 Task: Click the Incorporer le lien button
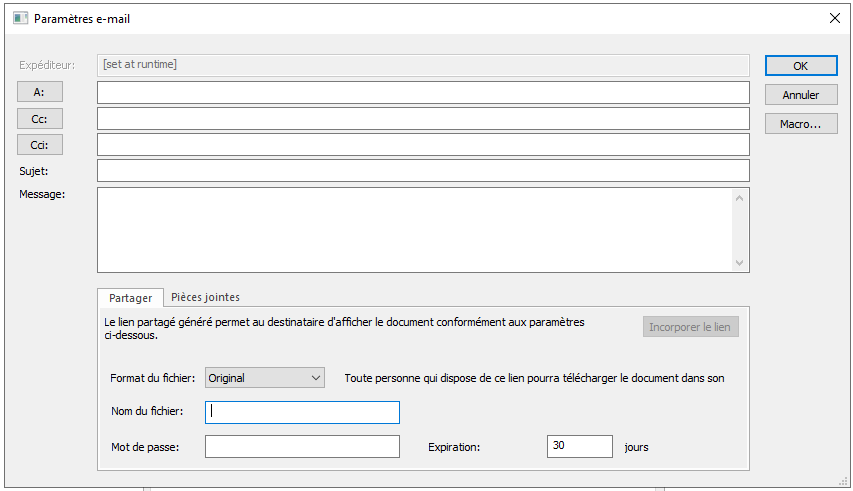(690, 327)
